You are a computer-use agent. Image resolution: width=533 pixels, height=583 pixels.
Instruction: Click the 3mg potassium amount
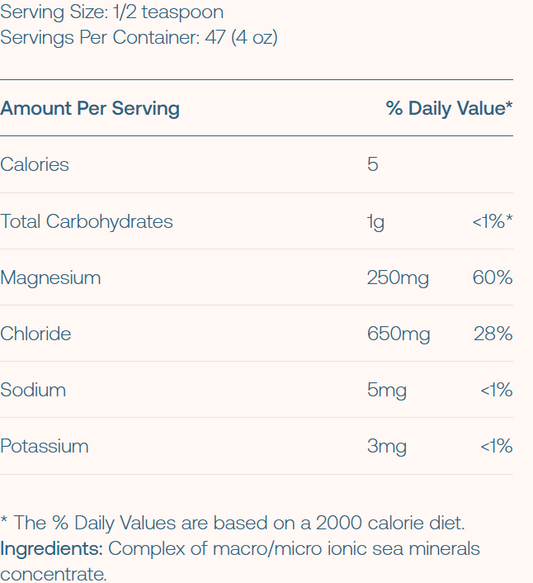(387, 447)
